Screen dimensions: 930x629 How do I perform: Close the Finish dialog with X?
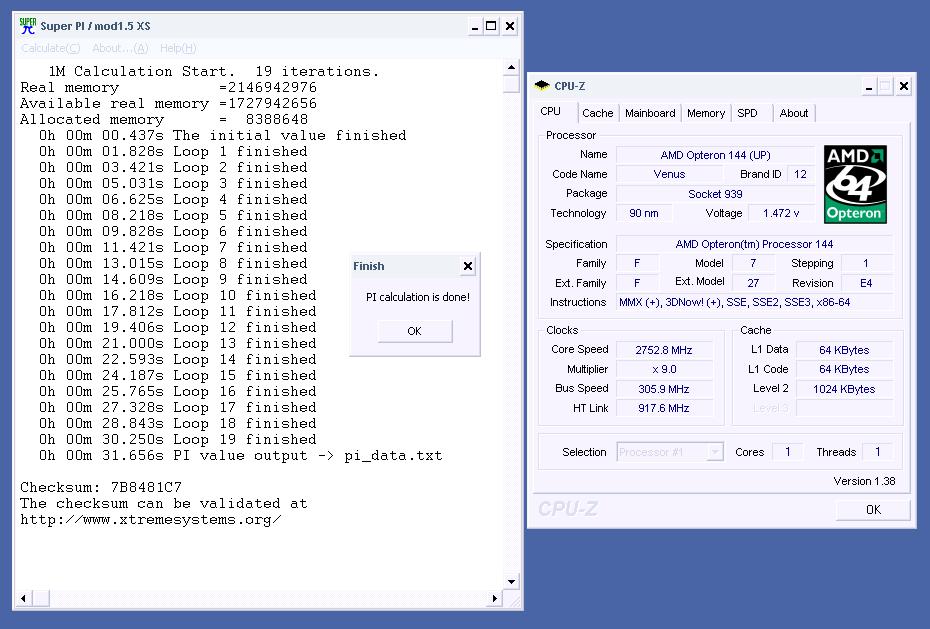tap(467, 266)
